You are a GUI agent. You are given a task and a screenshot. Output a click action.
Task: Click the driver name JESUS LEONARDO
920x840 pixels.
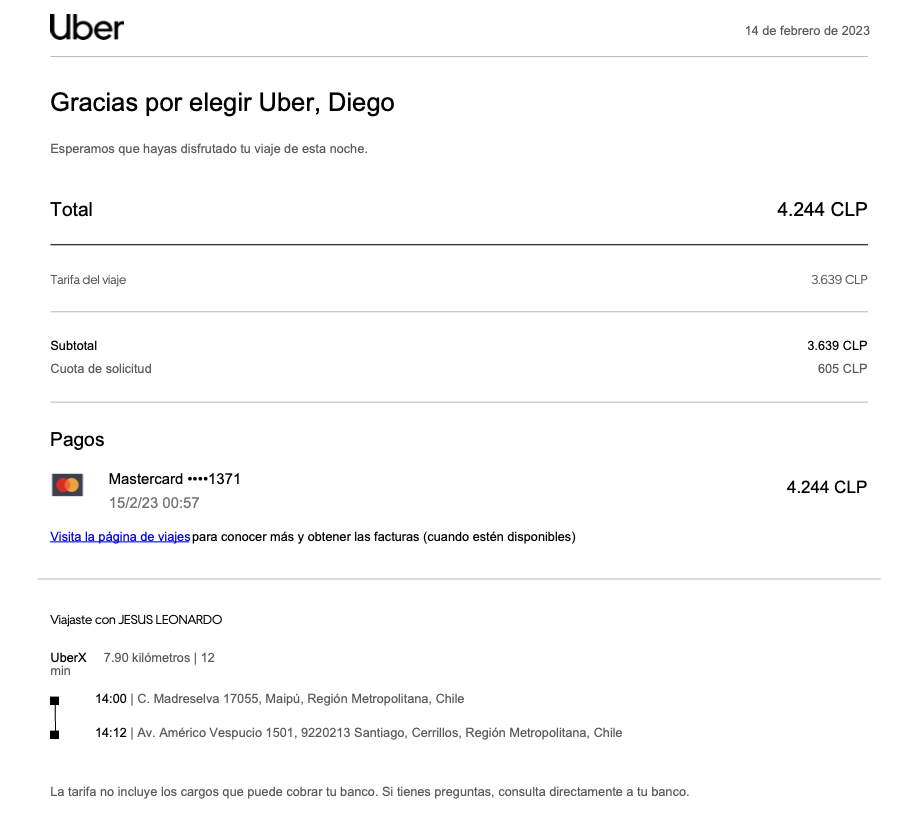pos(170,620)
